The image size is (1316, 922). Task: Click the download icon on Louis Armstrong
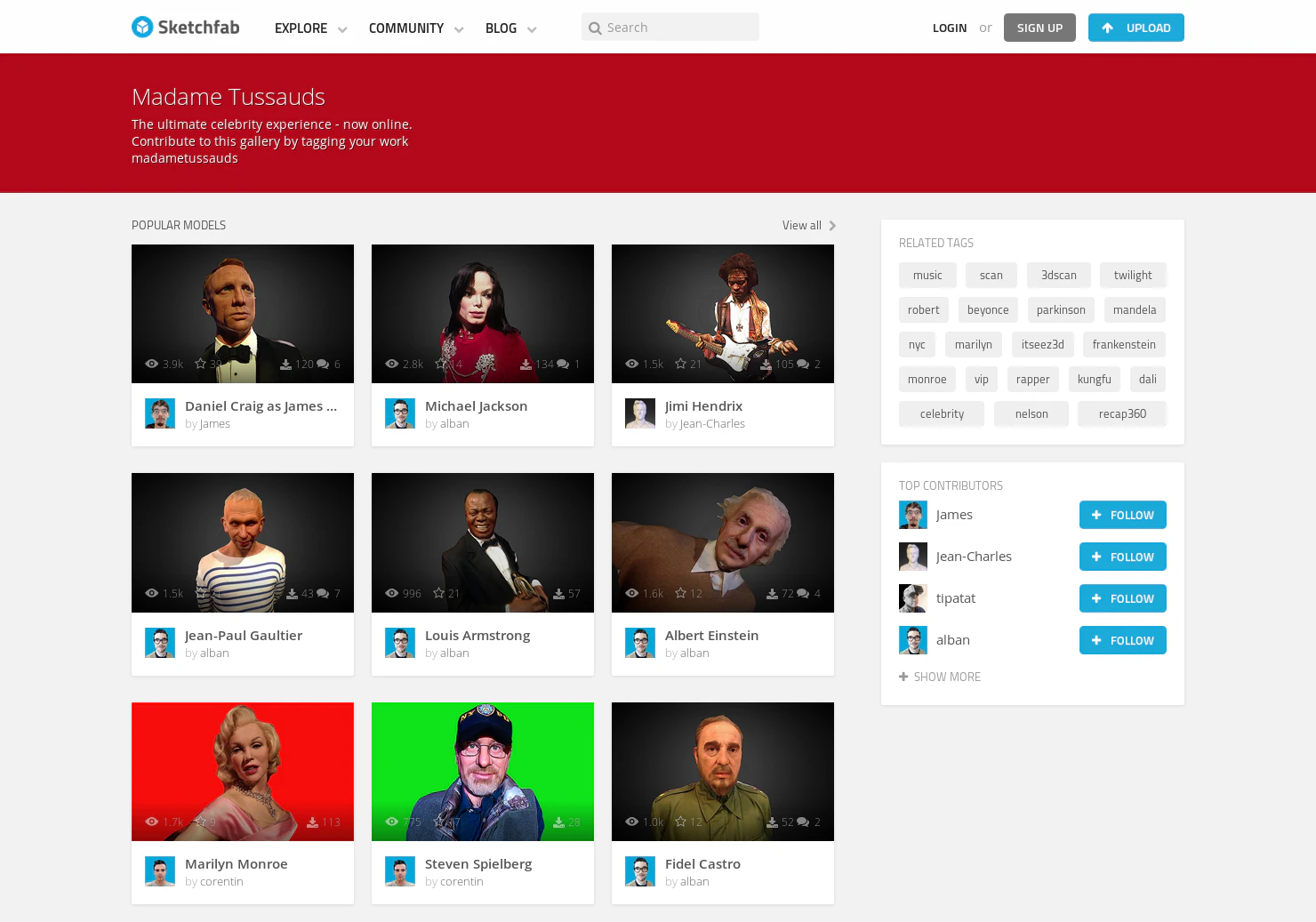click(x=558, y=593)
